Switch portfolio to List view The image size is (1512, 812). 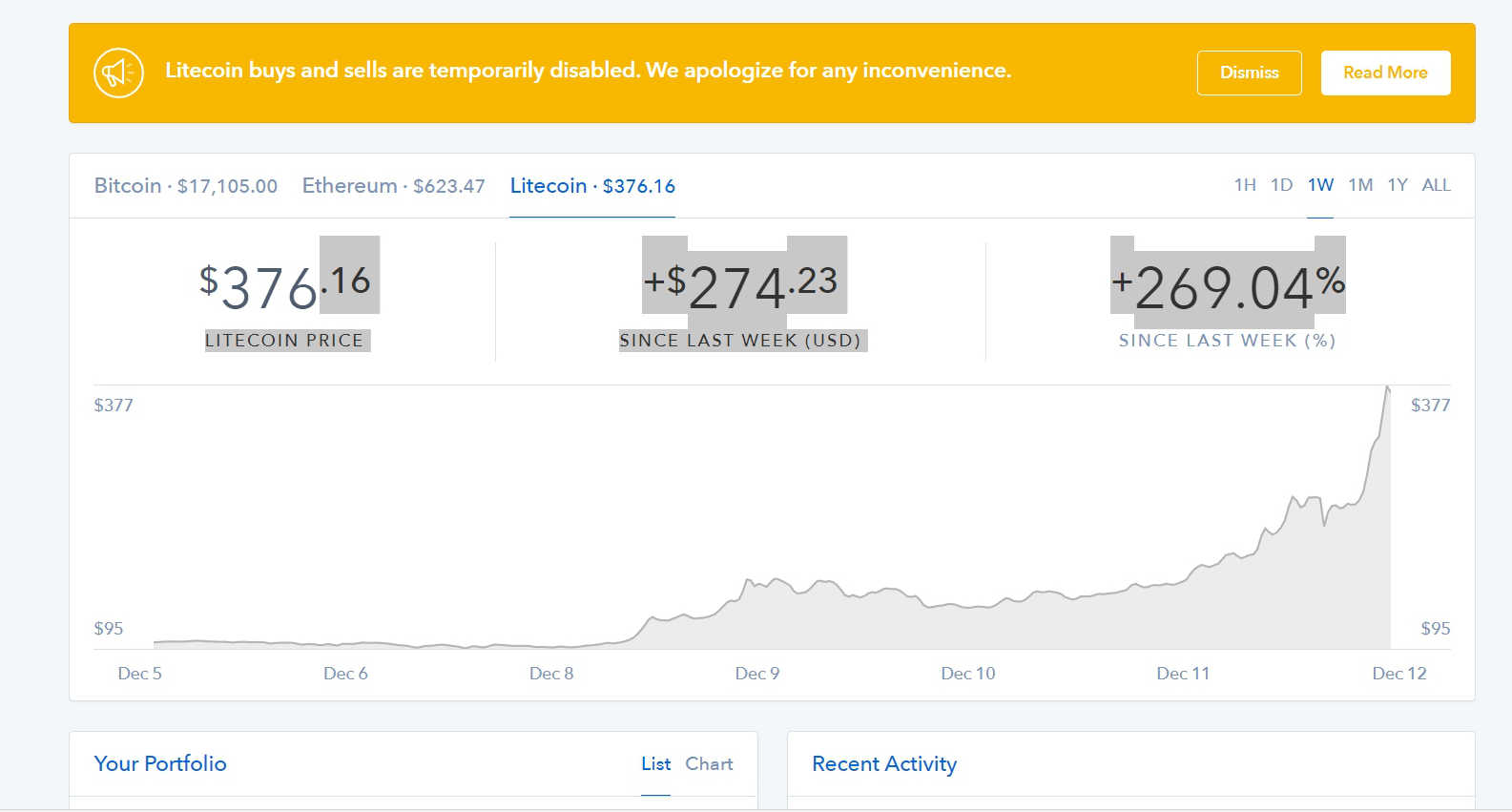pyautogui.click(x=655, y=763)
